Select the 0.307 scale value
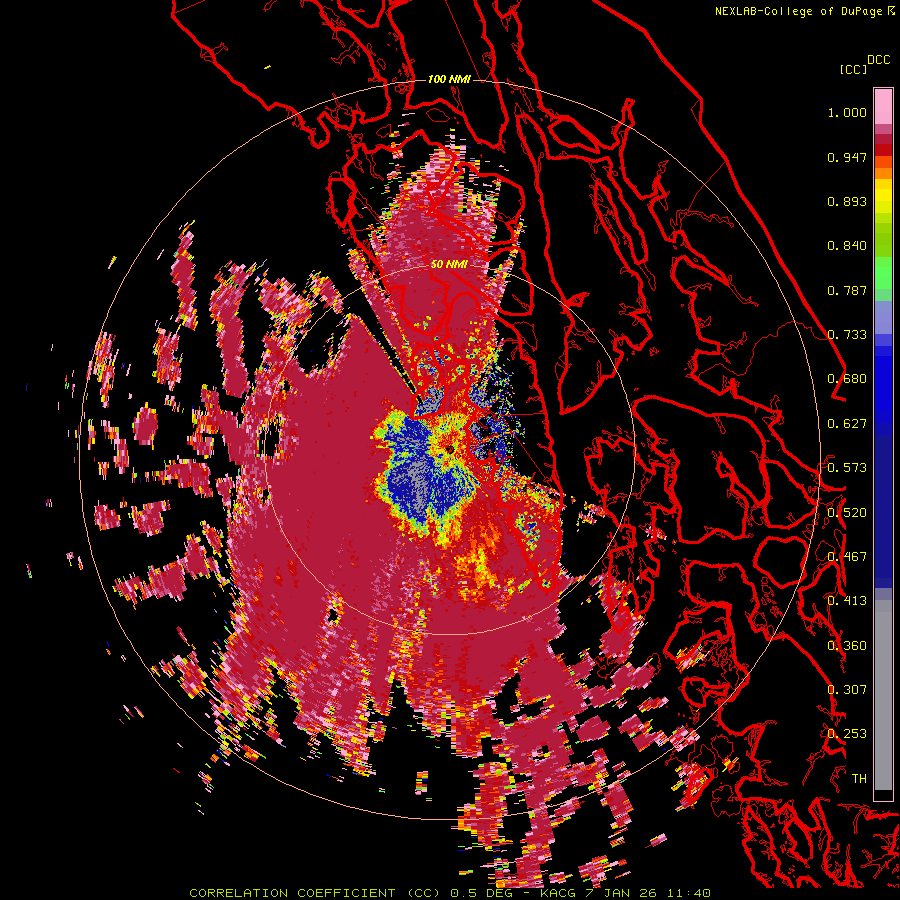The width and height of the screenshot is (900, 900). [847, 690]
